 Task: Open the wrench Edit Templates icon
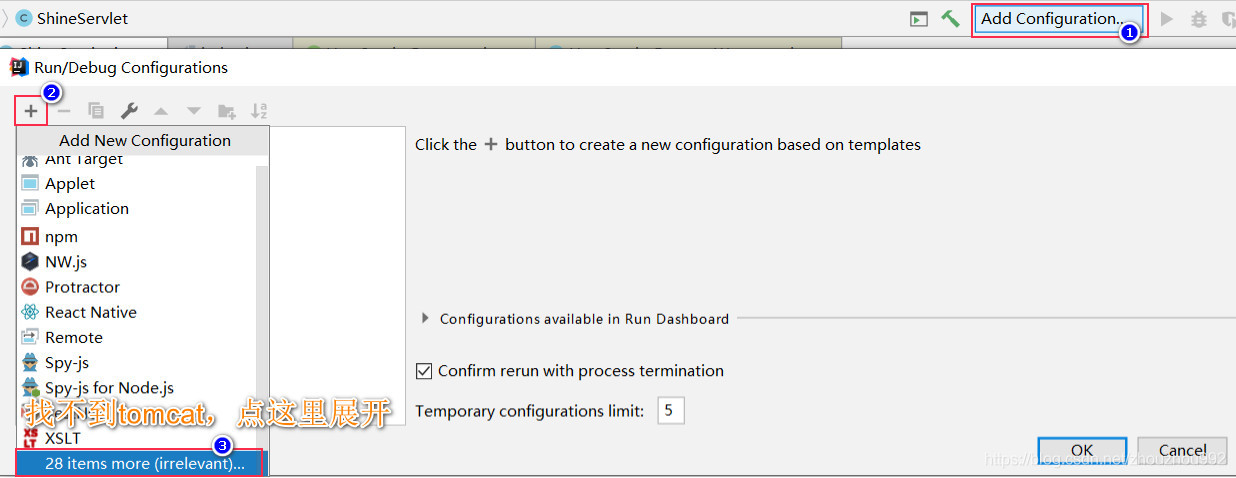point(129,111)
